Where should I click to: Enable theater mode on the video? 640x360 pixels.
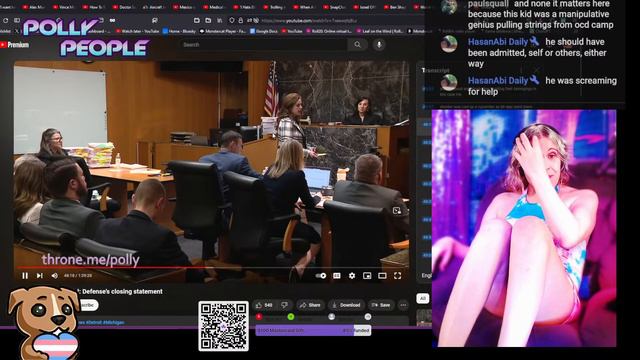tap(382, 276)
